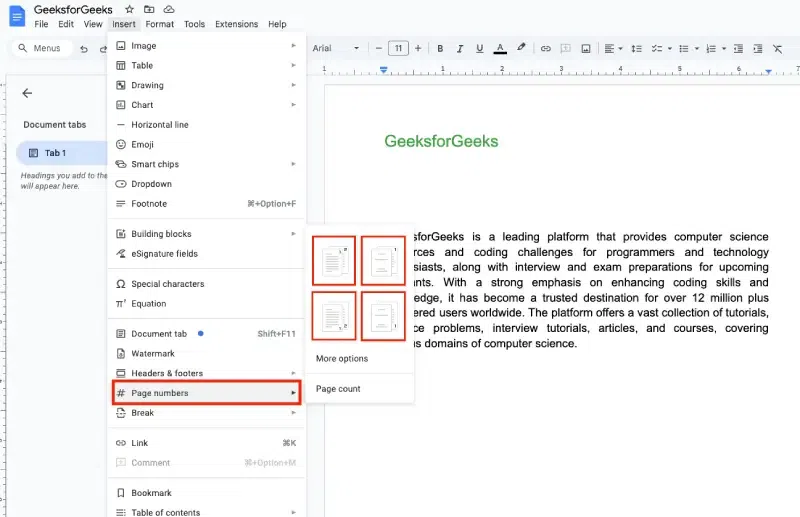Expand Headers & footers submenu

tap(206, 373)
